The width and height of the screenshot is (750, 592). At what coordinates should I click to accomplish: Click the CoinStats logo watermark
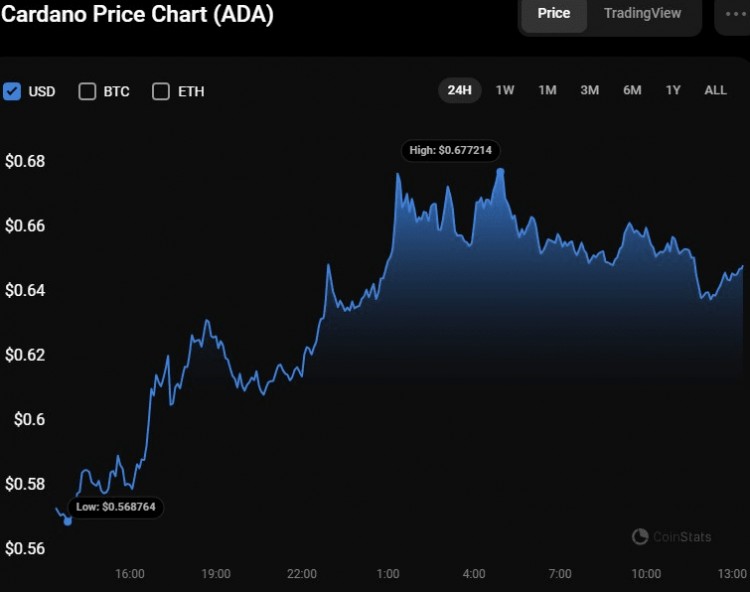point(671,537)
